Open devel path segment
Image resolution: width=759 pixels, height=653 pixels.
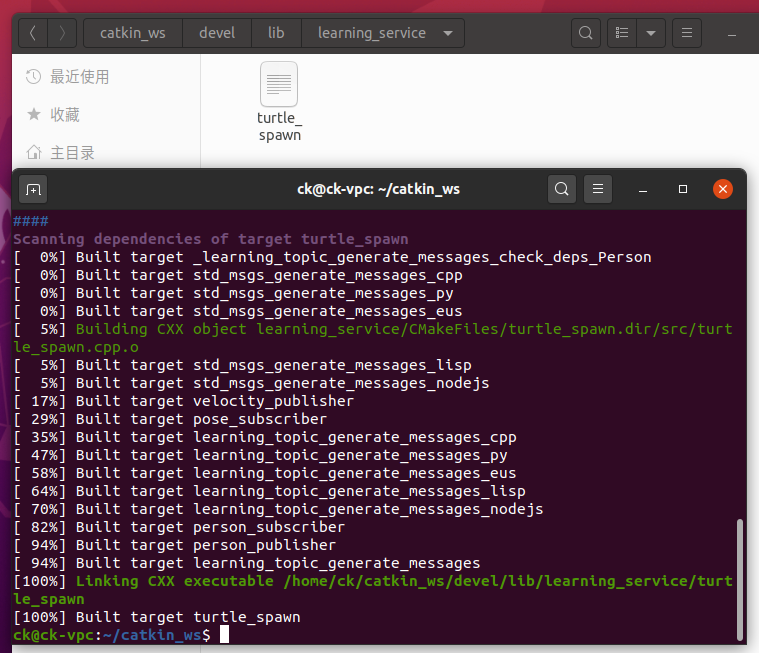(217, 33)
